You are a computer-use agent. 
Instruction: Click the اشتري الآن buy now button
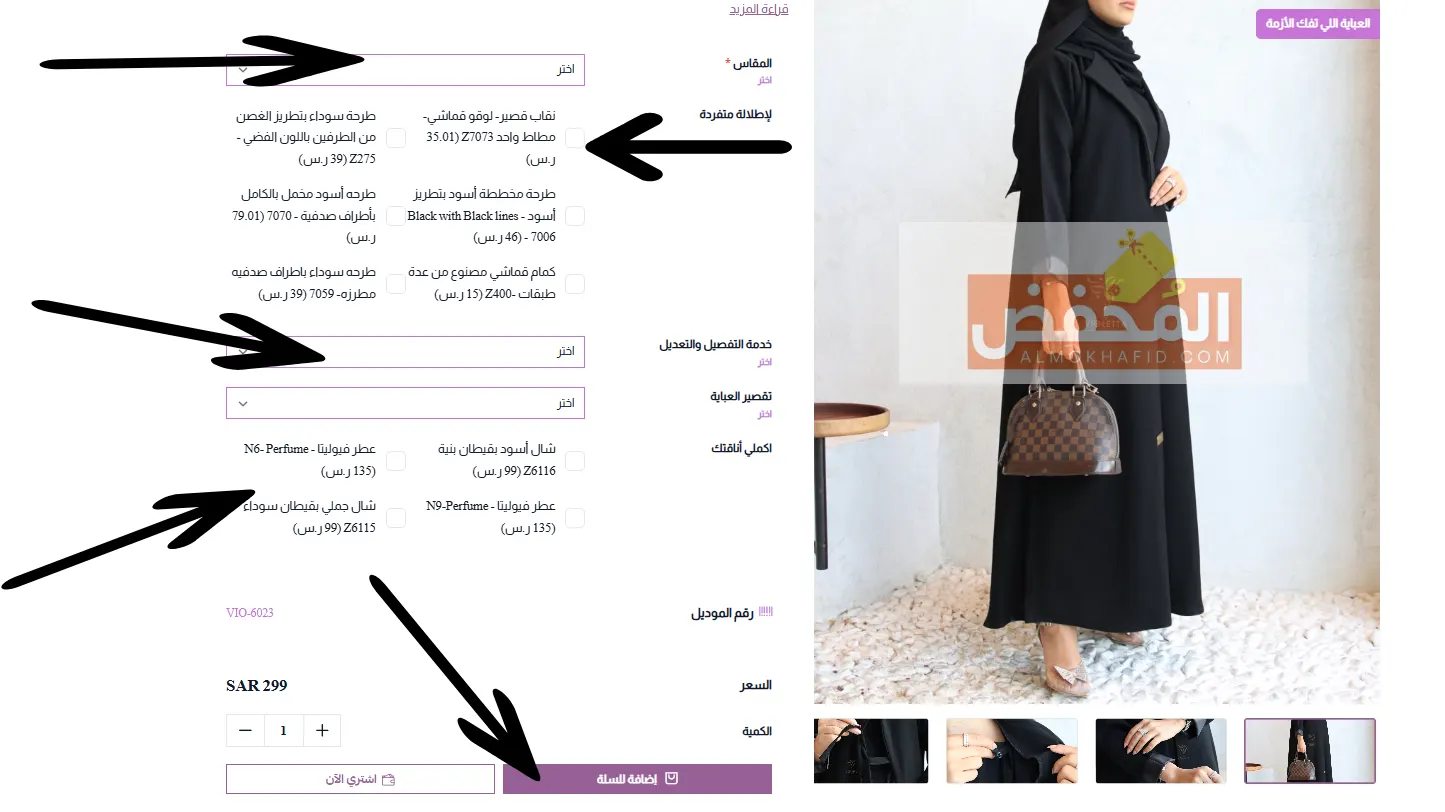pos(360,779)
